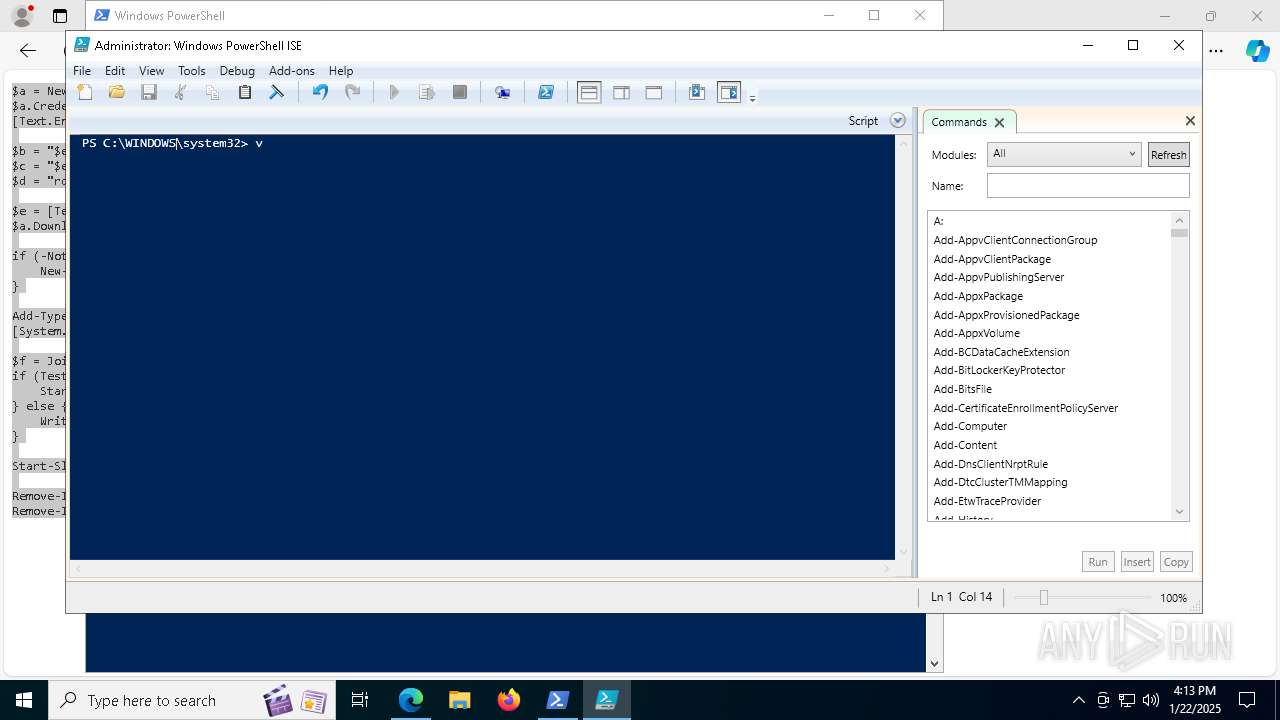Select Add-AppvClientConnectionGroup command
The height and width of the screenshot is (720, 1280).
pos(1015,240)
